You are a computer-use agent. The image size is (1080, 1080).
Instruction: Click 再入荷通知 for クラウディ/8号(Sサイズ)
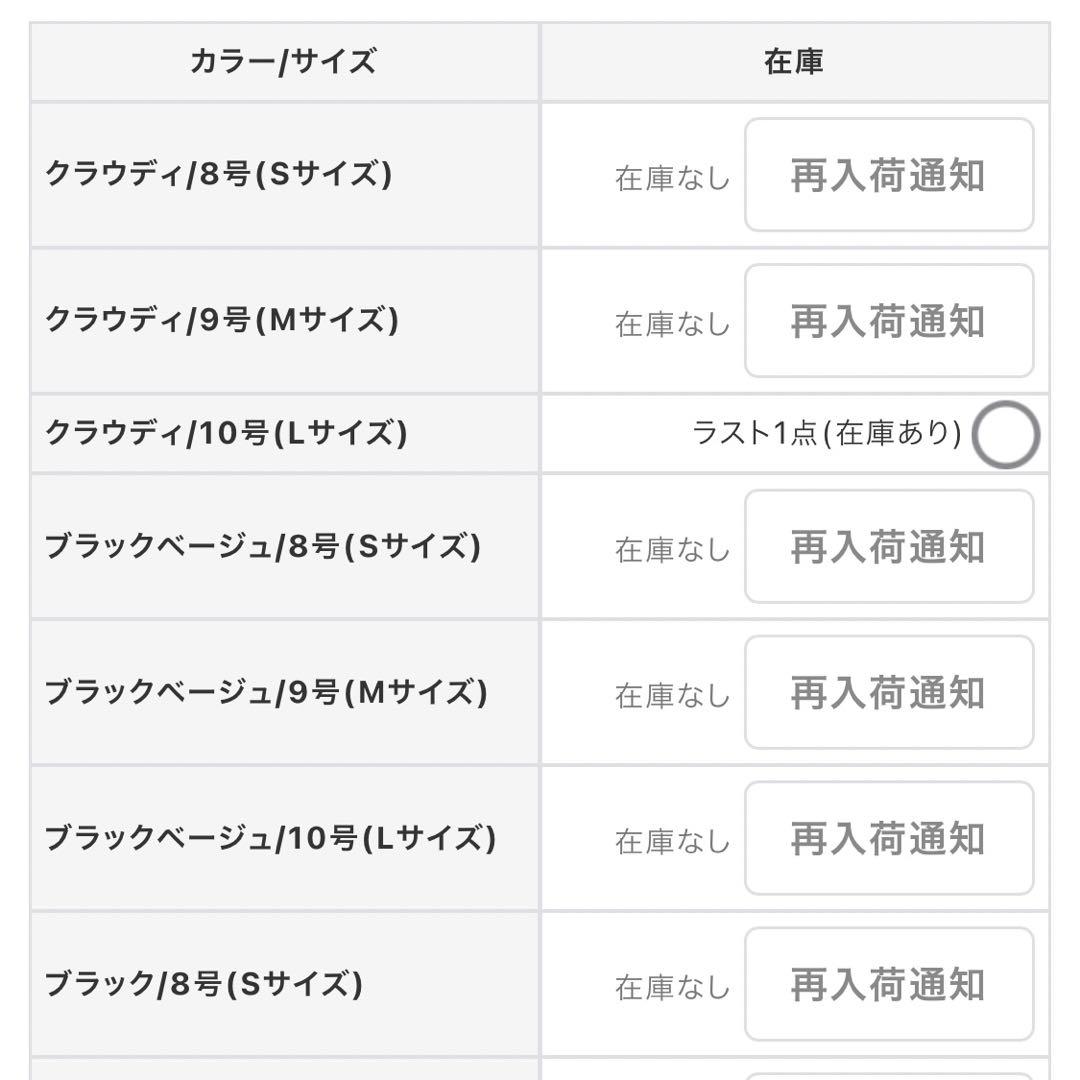[888, 176]
